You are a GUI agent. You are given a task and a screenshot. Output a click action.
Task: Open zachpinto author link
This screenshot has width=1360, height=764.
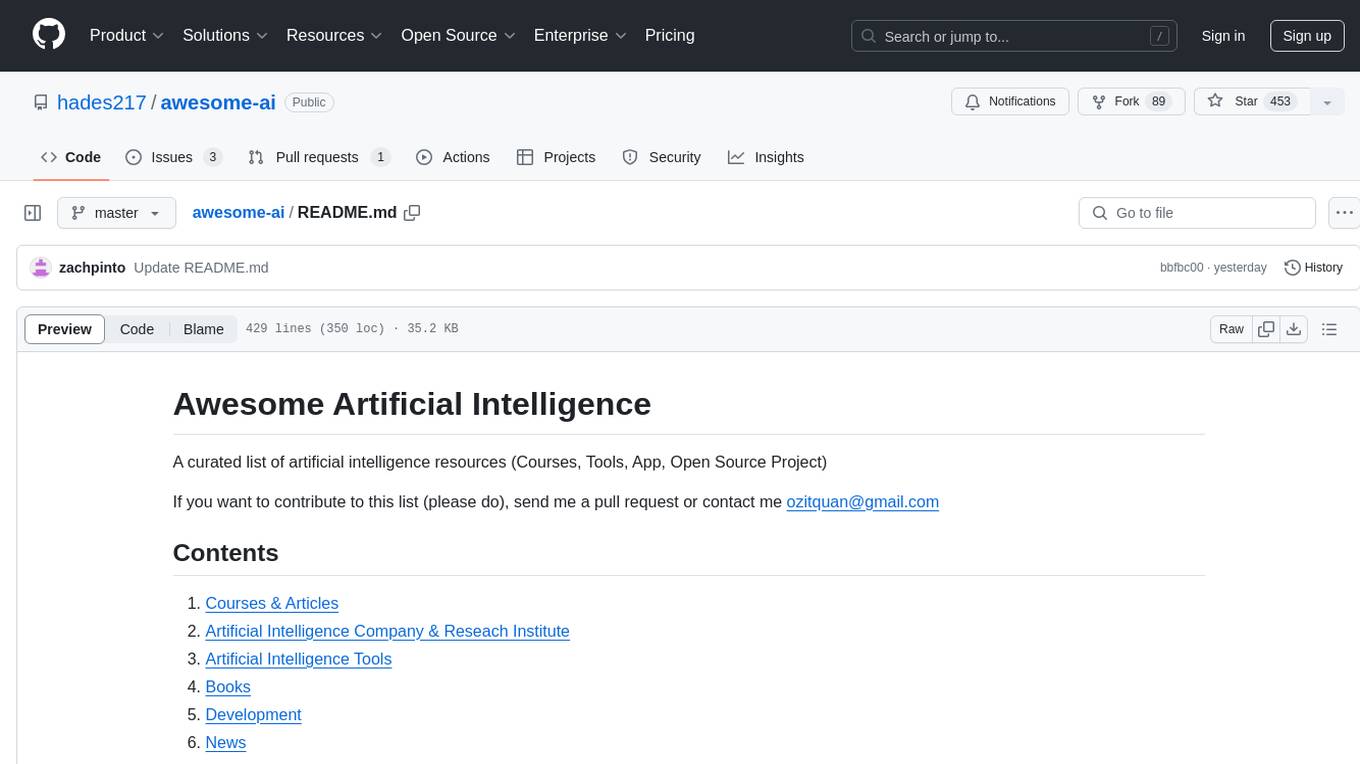(x=92, y=268)
